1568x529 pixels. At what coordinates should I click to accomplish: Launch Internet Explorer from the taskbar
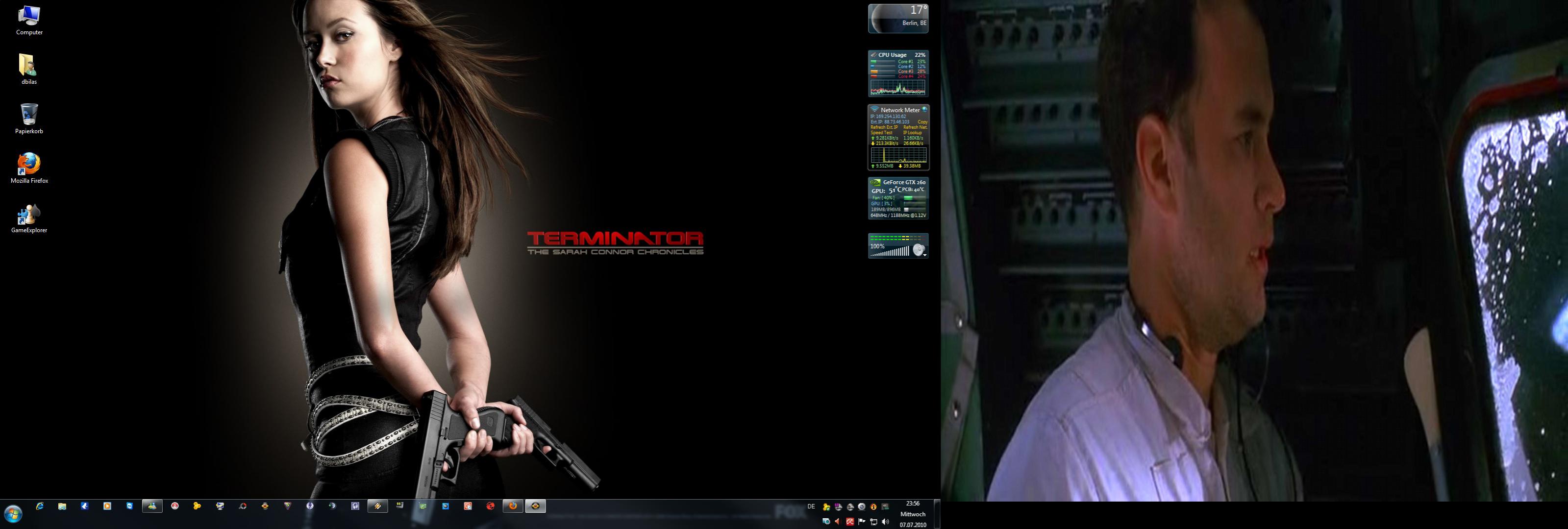click(40, 506)
